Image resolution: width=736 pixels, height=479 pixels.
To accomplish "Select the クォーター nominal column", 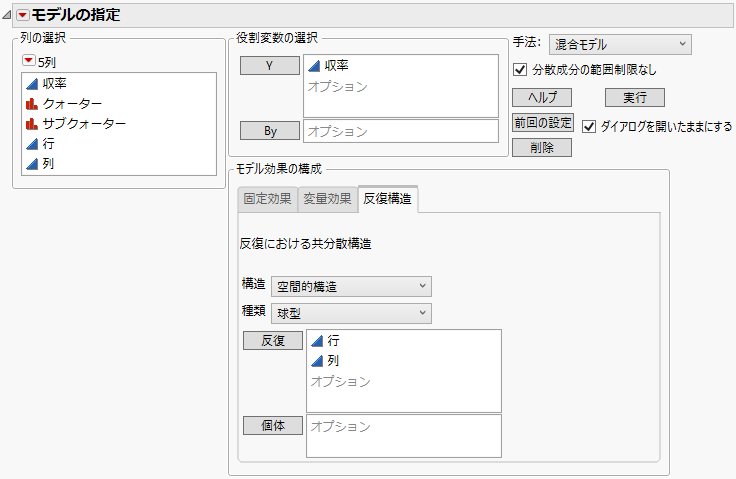I will [x=71, y=103].
